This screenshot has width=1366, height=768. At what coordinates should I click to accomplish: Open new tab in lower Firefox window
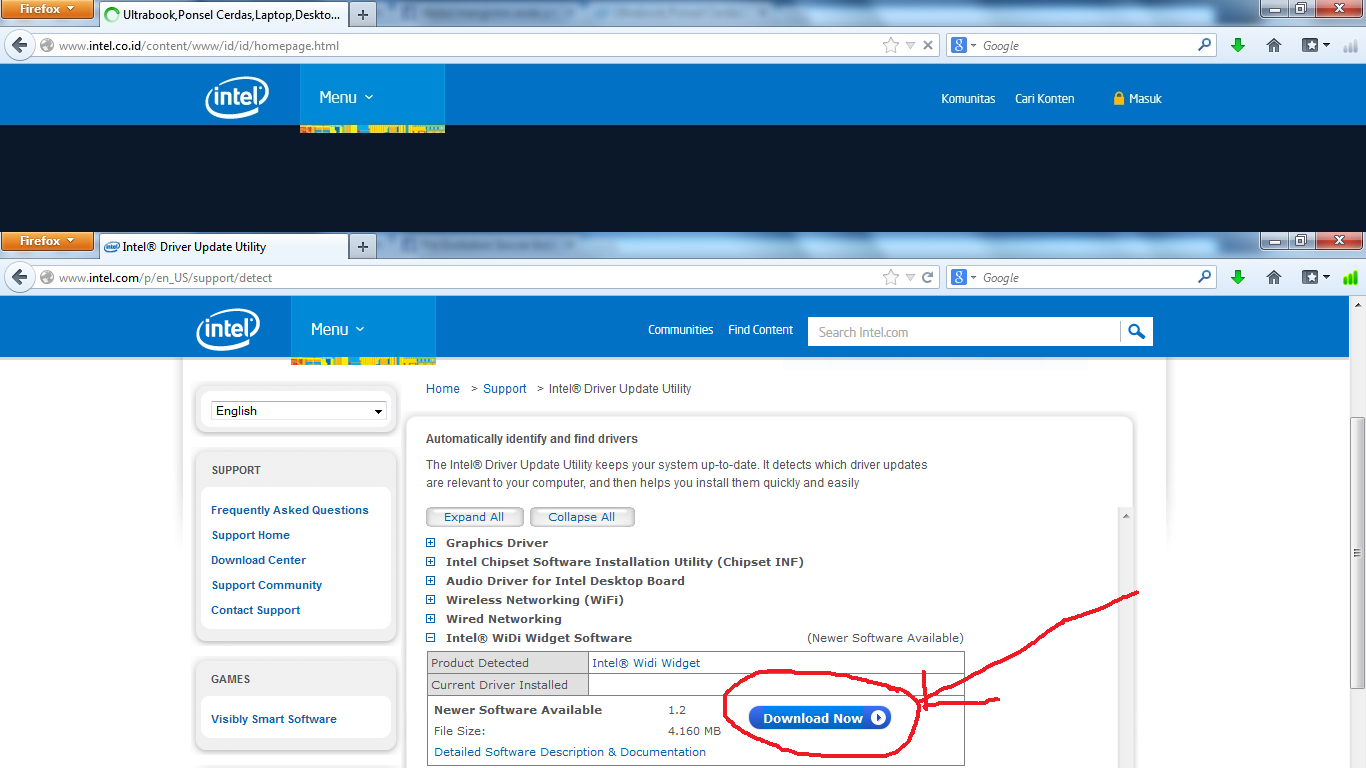[x=363, y=246]
